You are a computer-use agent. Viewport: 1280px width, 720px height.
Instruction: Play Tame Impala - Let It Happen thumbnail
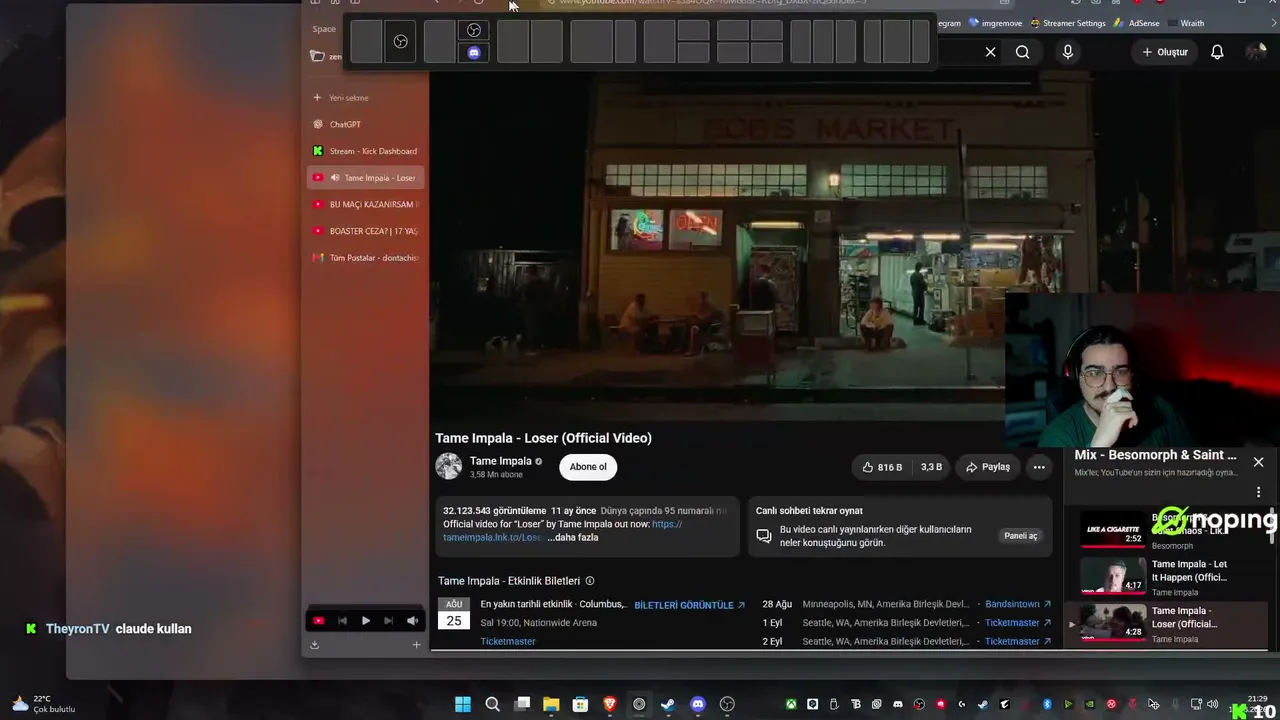point(1113,575)
